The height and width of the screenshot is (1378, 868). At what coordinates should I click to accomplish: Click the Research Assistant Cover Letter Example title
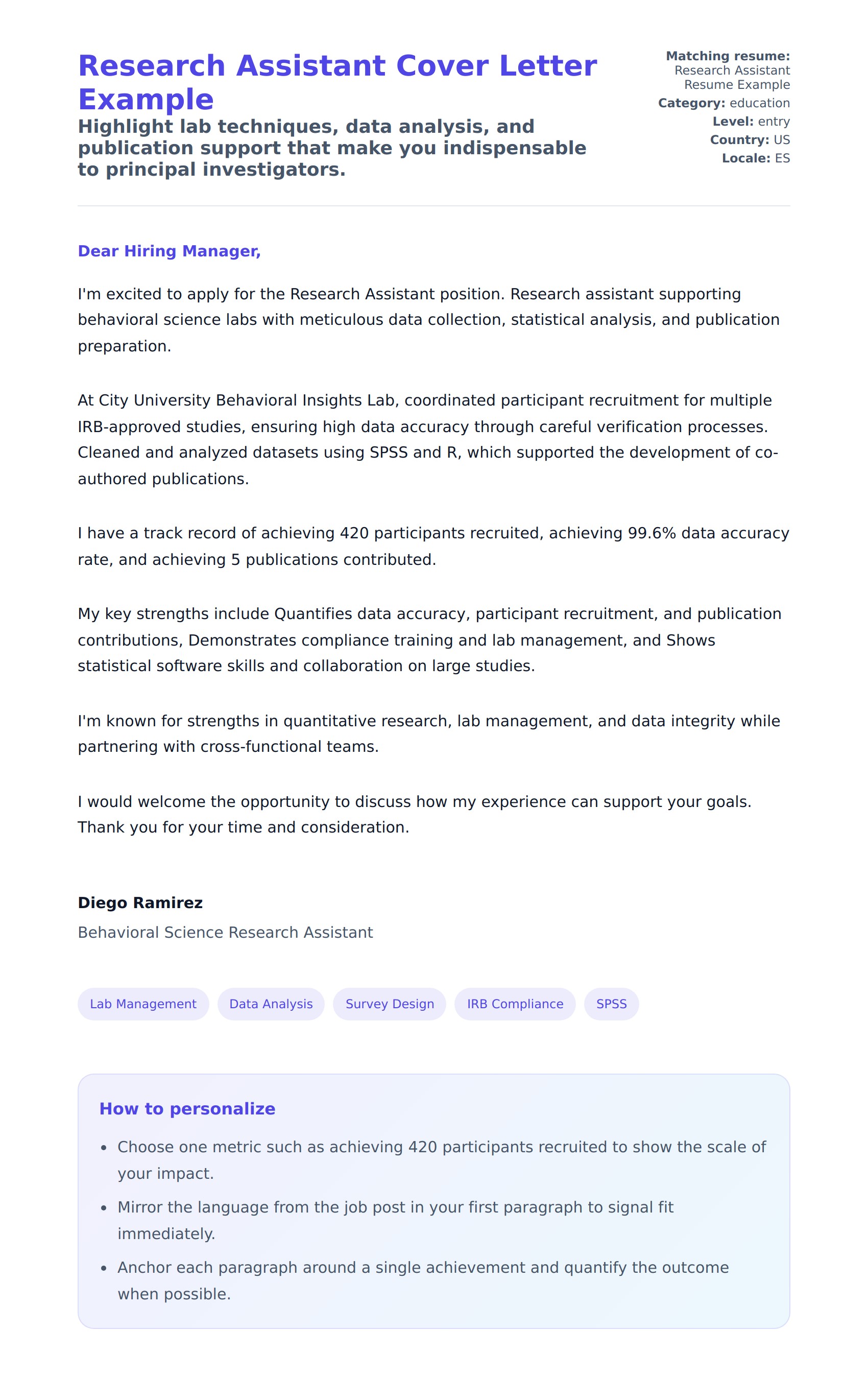pos(337,82)
